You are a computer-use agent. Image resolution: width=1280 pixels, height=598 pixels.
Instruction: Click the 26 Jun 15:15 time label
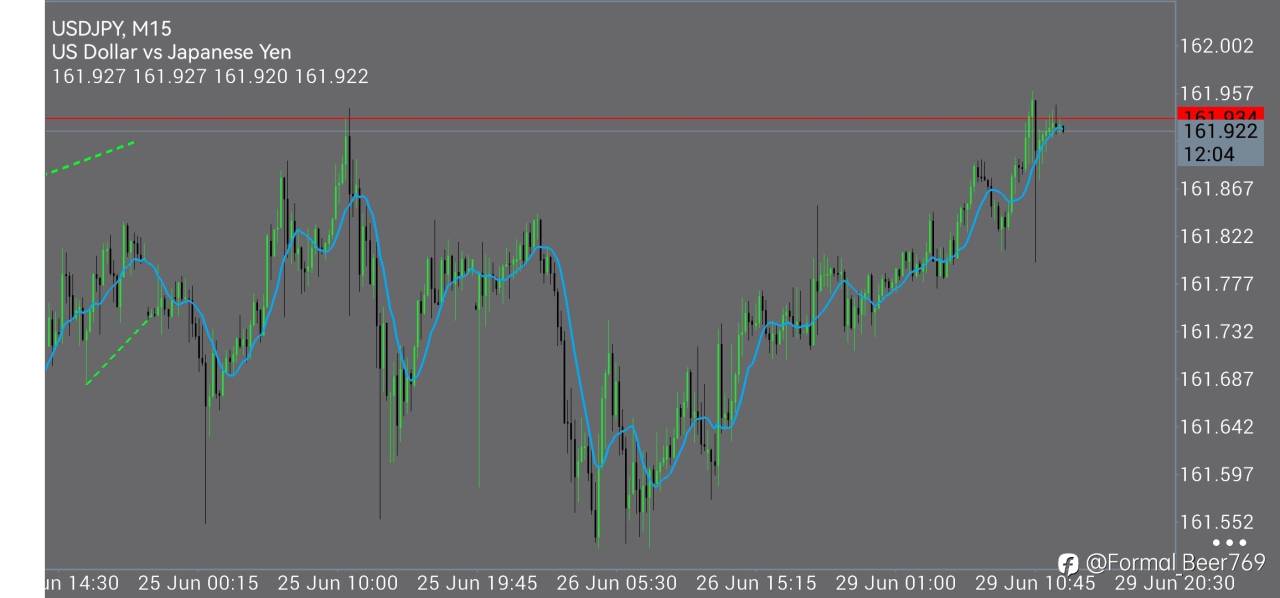pos(756,583)
